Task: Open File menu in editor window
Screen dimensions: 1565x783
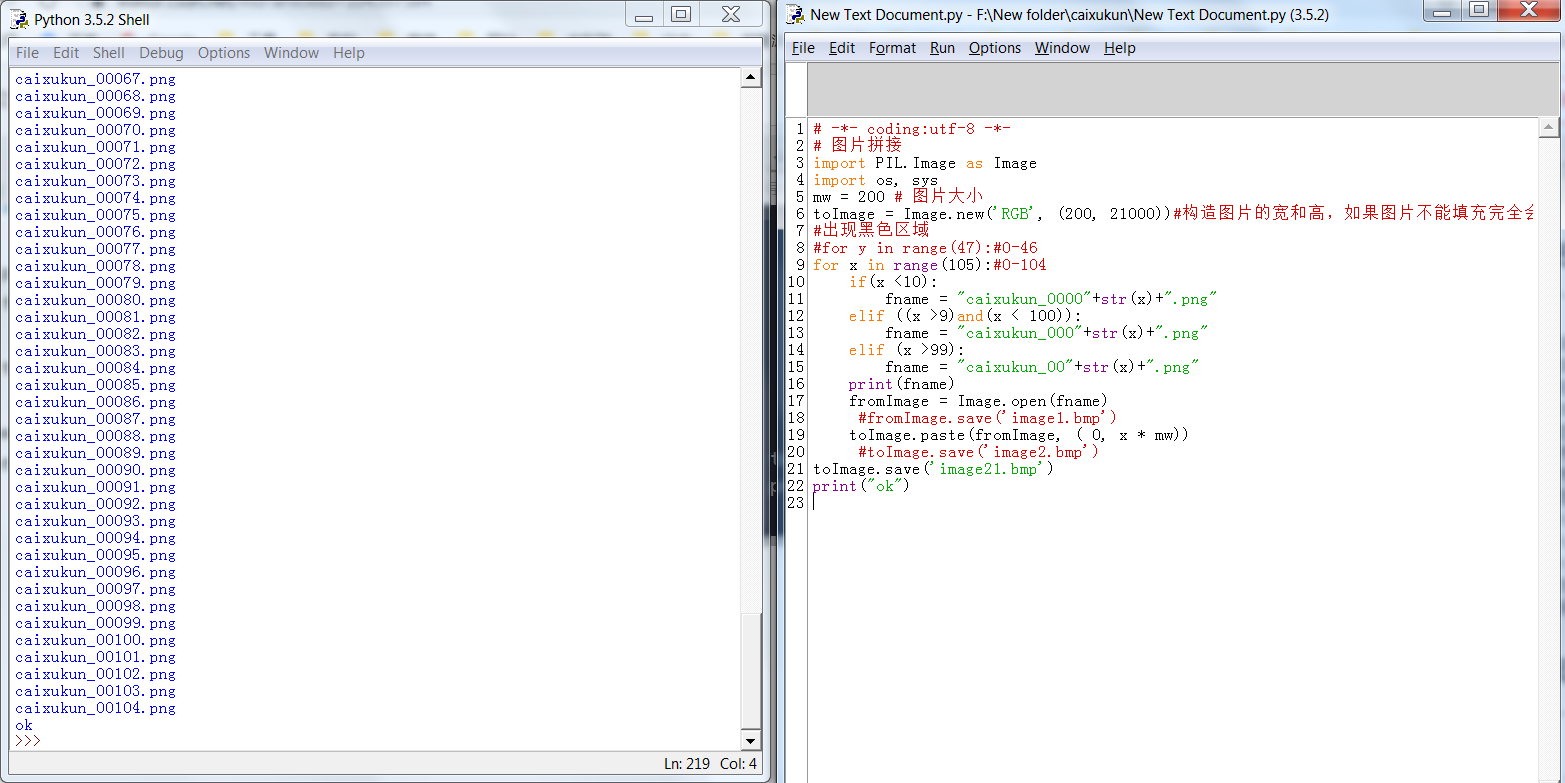Action: click(803, 48)
